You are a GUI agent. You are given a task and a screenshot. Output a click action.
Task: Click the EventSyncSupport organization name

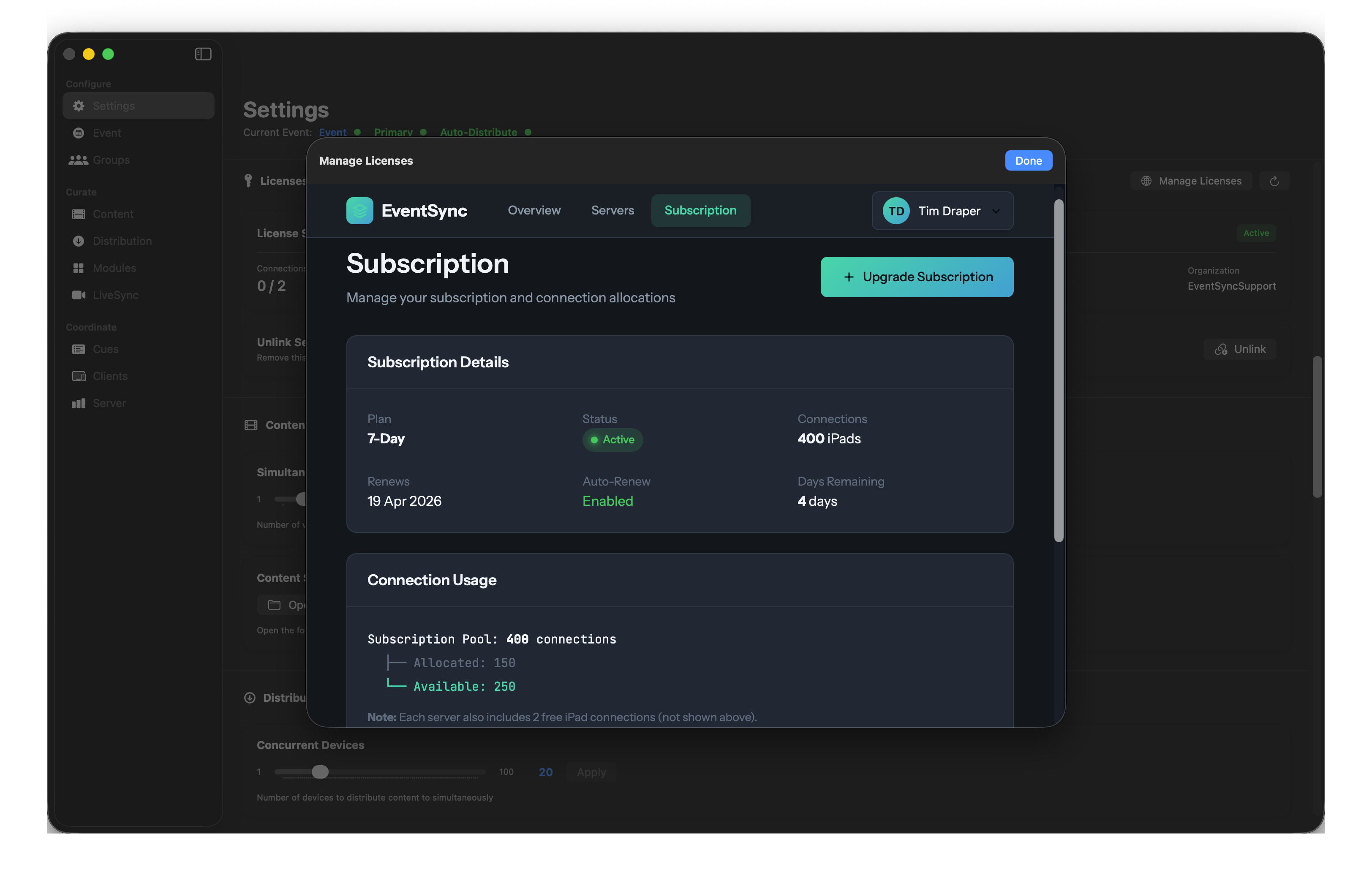tap(1231, 286)
